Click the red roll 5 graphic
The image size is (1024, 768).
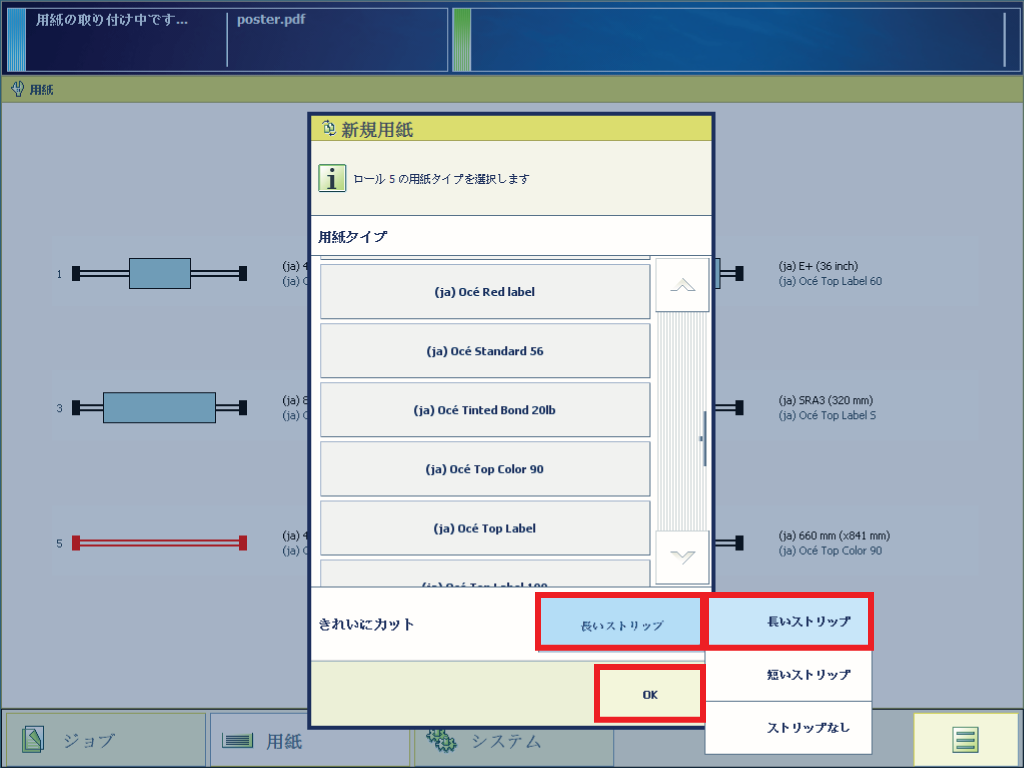pyautogui.click(x=159, y=543)
